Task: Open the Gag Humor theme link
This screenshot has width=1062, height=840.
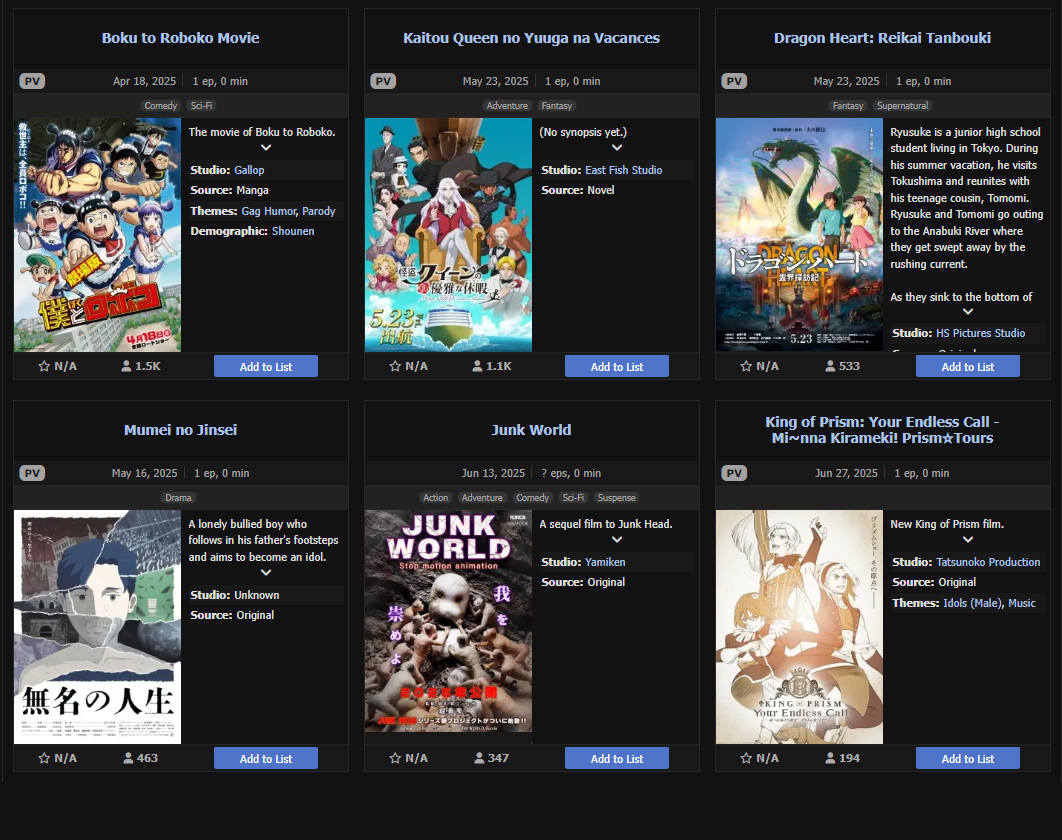Action: [269, 211]
